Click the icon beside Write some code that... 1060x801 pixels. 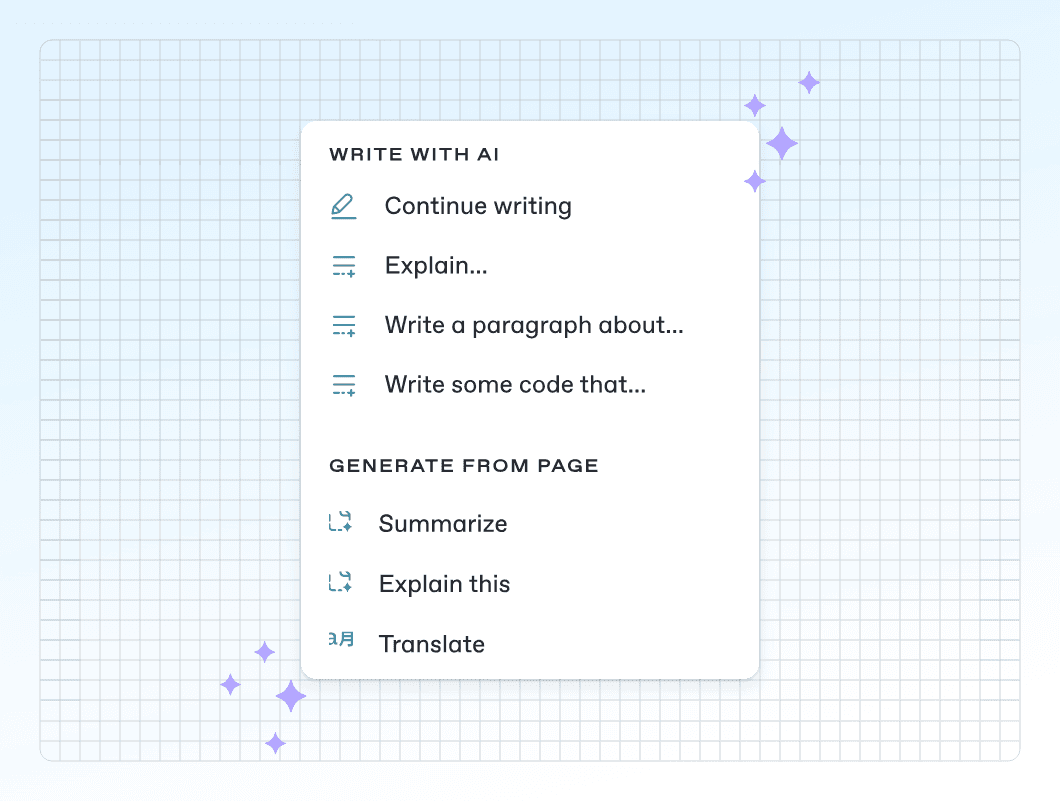click(344, 385)
